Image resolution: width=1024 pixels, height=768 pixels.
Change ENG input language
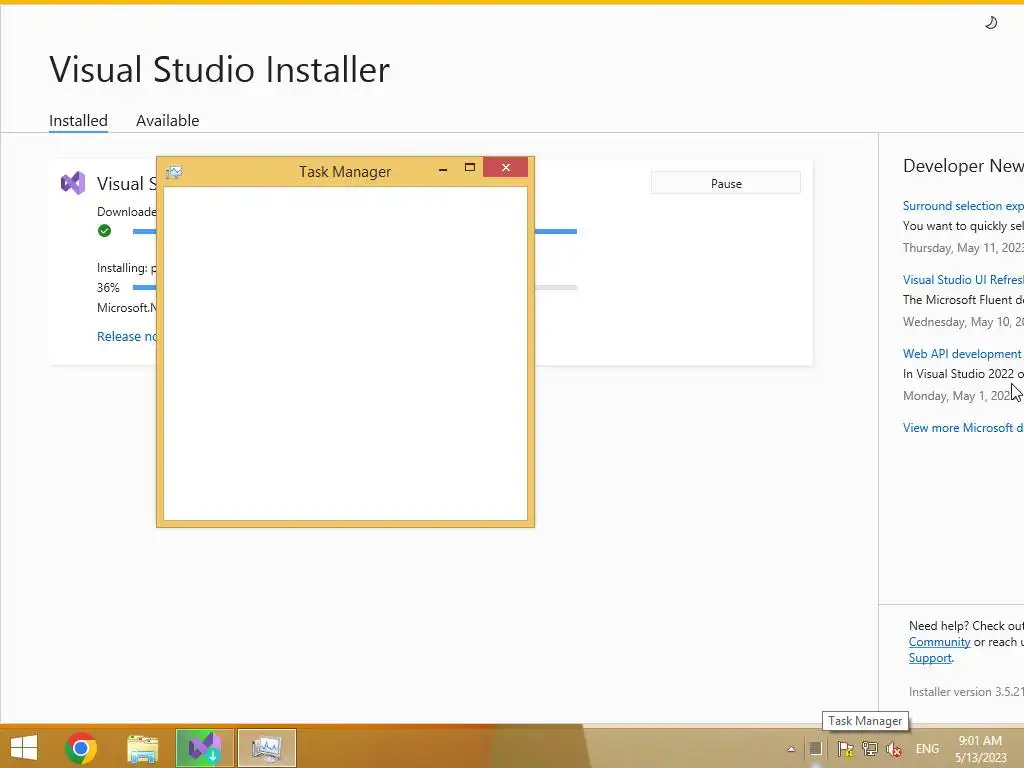point(927,749)
